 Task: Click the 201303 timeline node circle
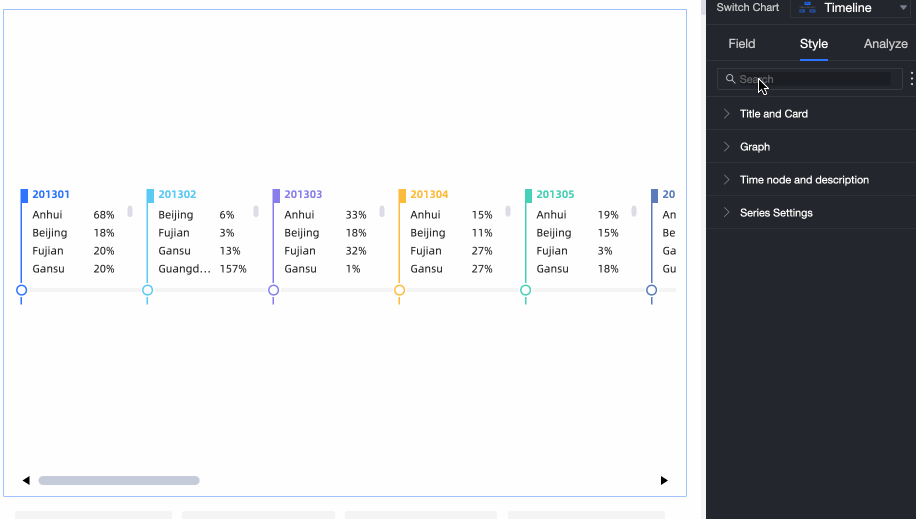(x=273, y=291)
